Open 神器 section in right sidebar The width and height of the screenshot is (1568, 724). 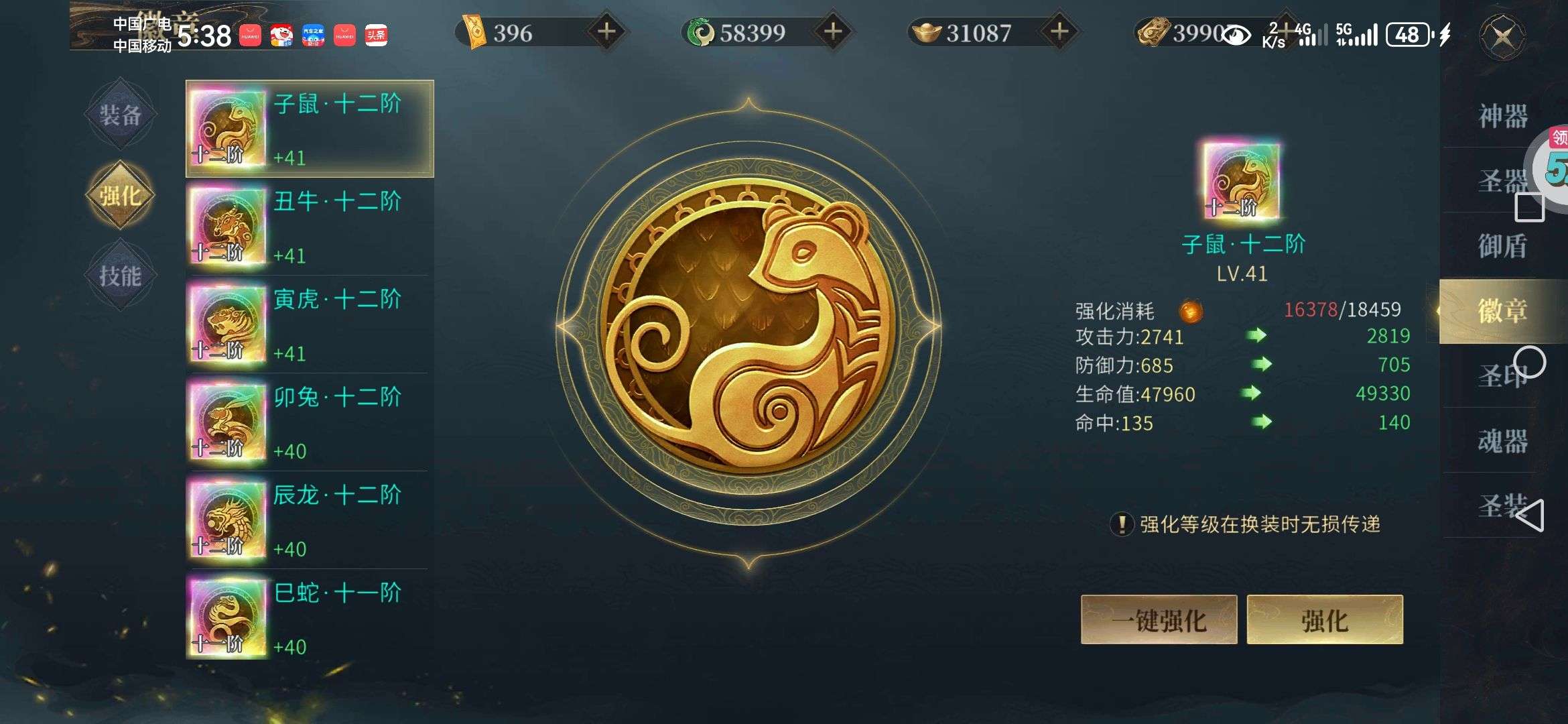[1503, 116]
